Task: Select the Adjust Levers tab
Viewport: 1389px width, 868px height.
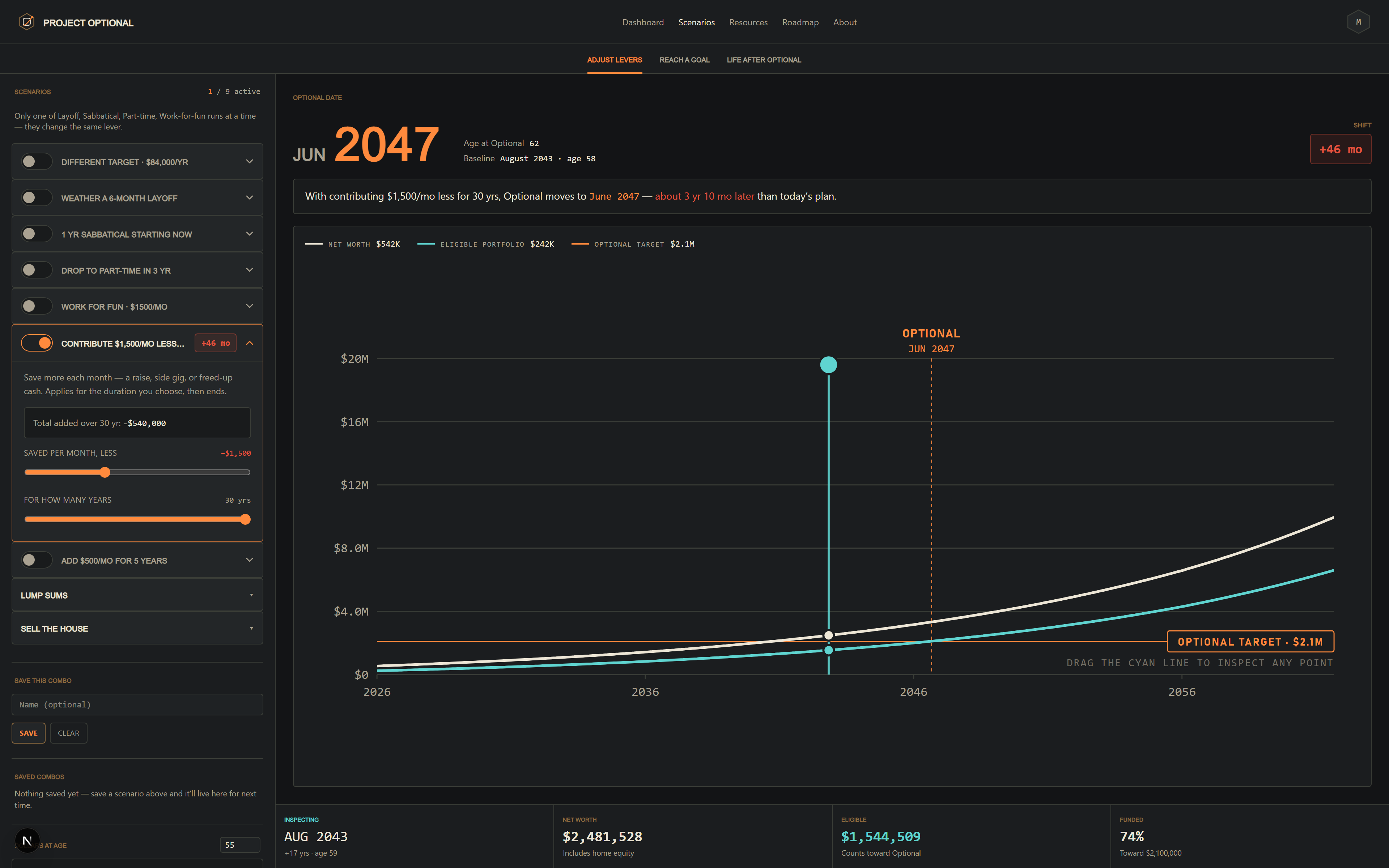Action: (614, 60)
